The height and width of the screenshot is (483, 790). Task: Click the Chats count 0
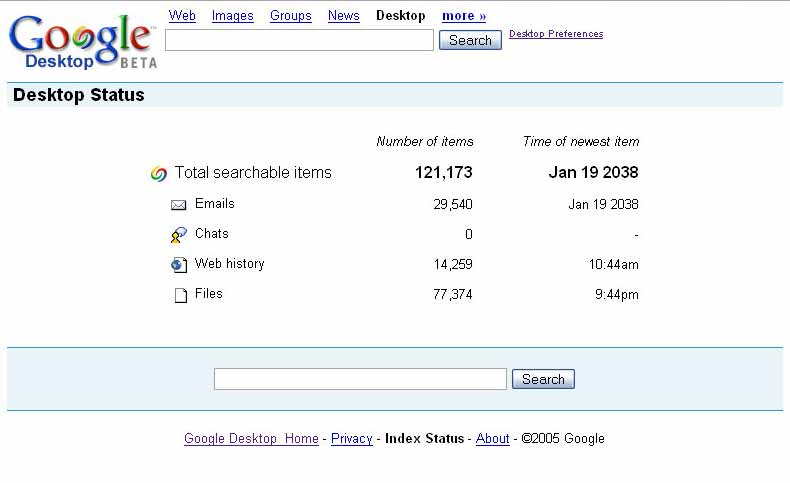click(x=469, y=234)
